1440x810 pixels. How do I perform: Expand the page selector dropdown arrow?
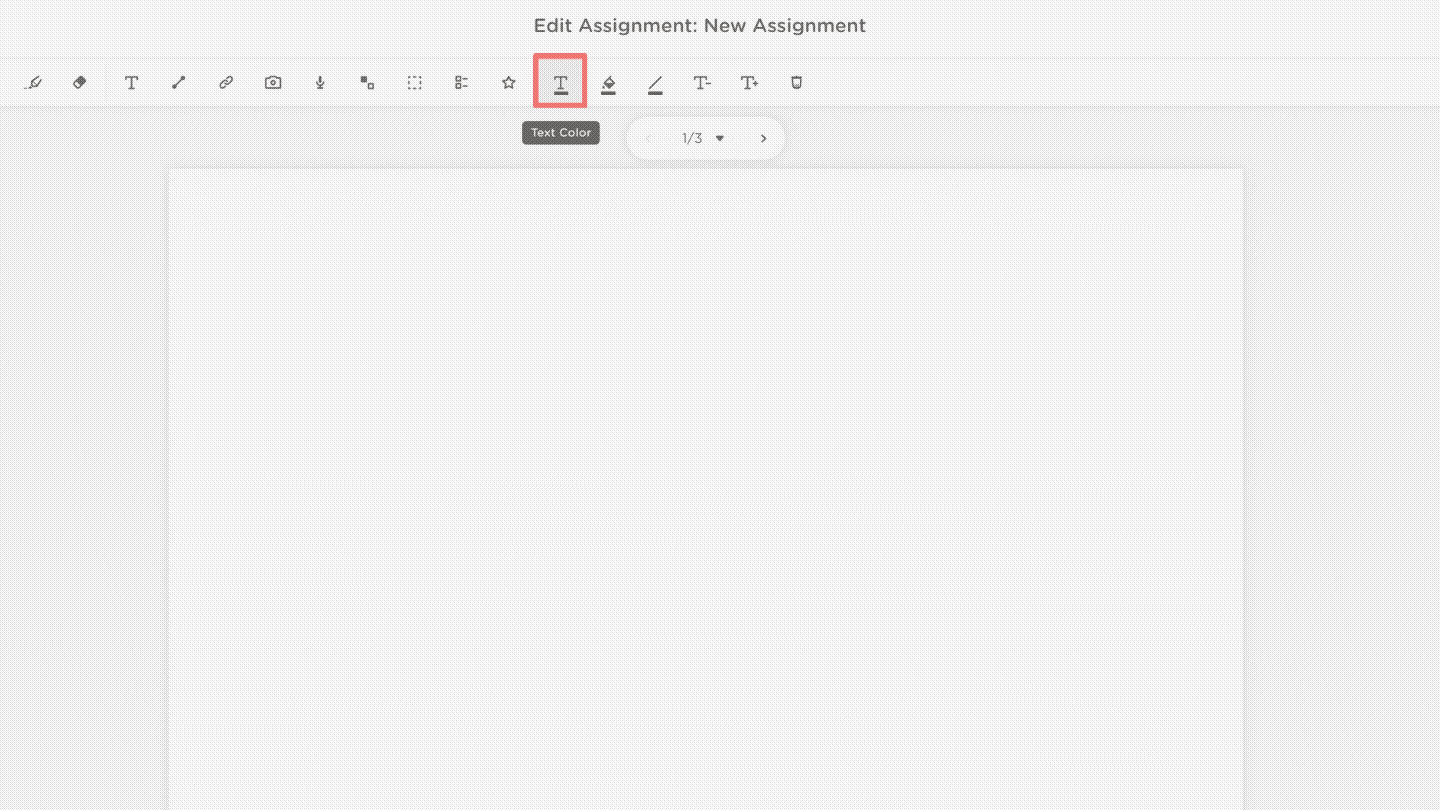pyautogui.click(x=719, y=139)
